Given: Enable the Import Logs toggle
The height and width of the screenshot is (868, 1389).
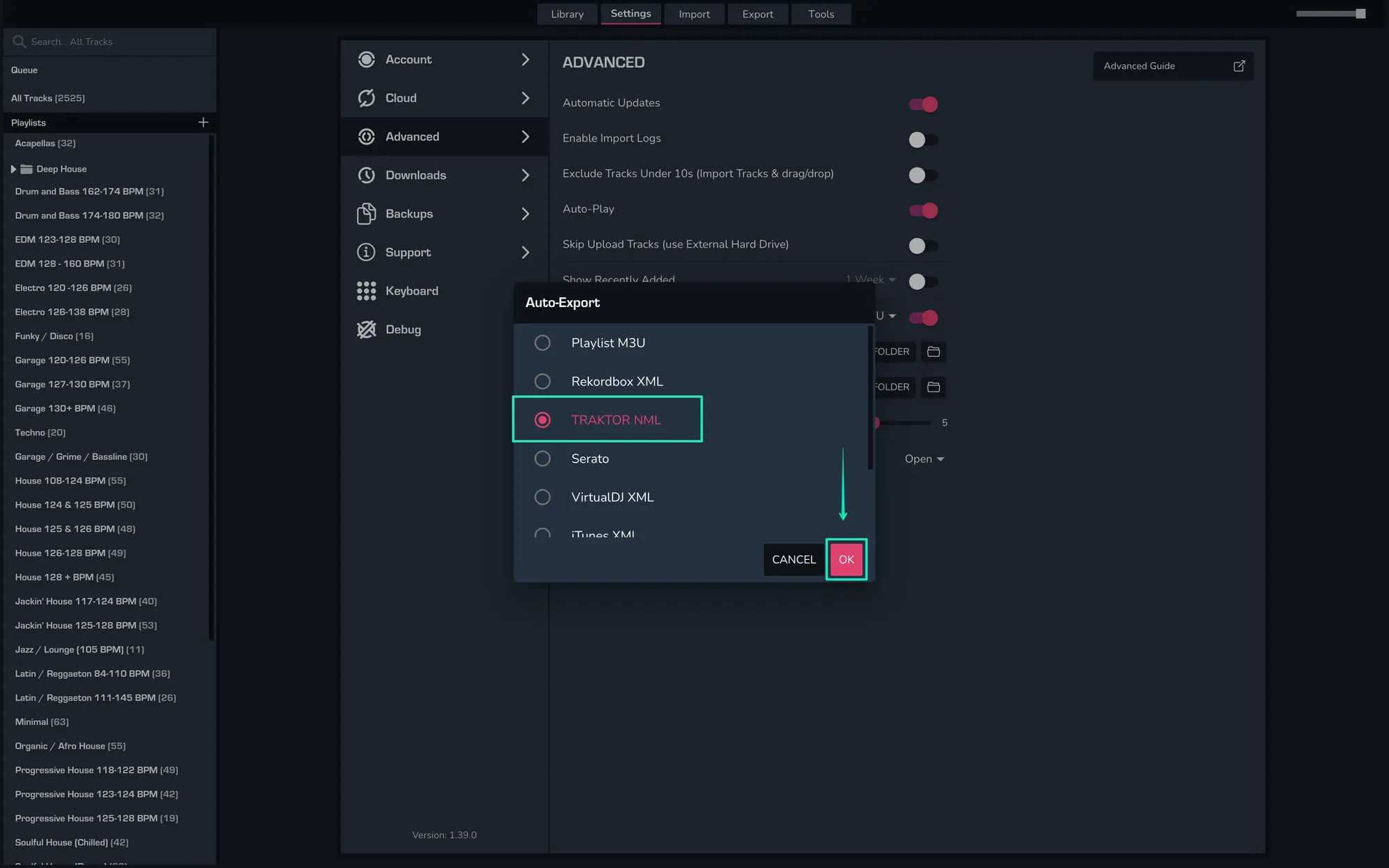Looking at the screenshot, I should (x=923, y=140).
